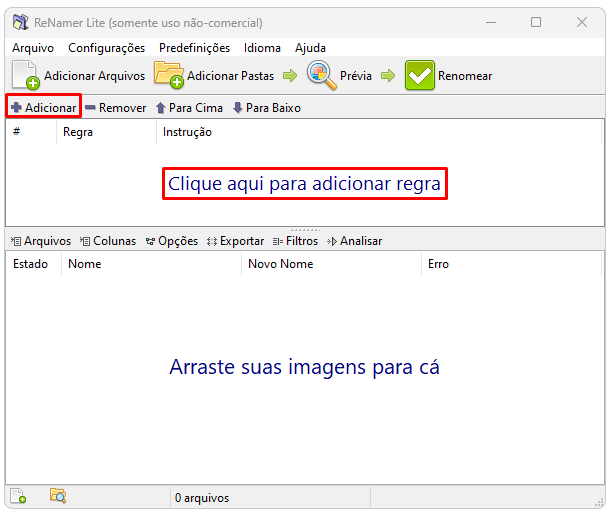Click the plus icon of Adicionar rule
This screenshot has width=611, height=518.
16,107
